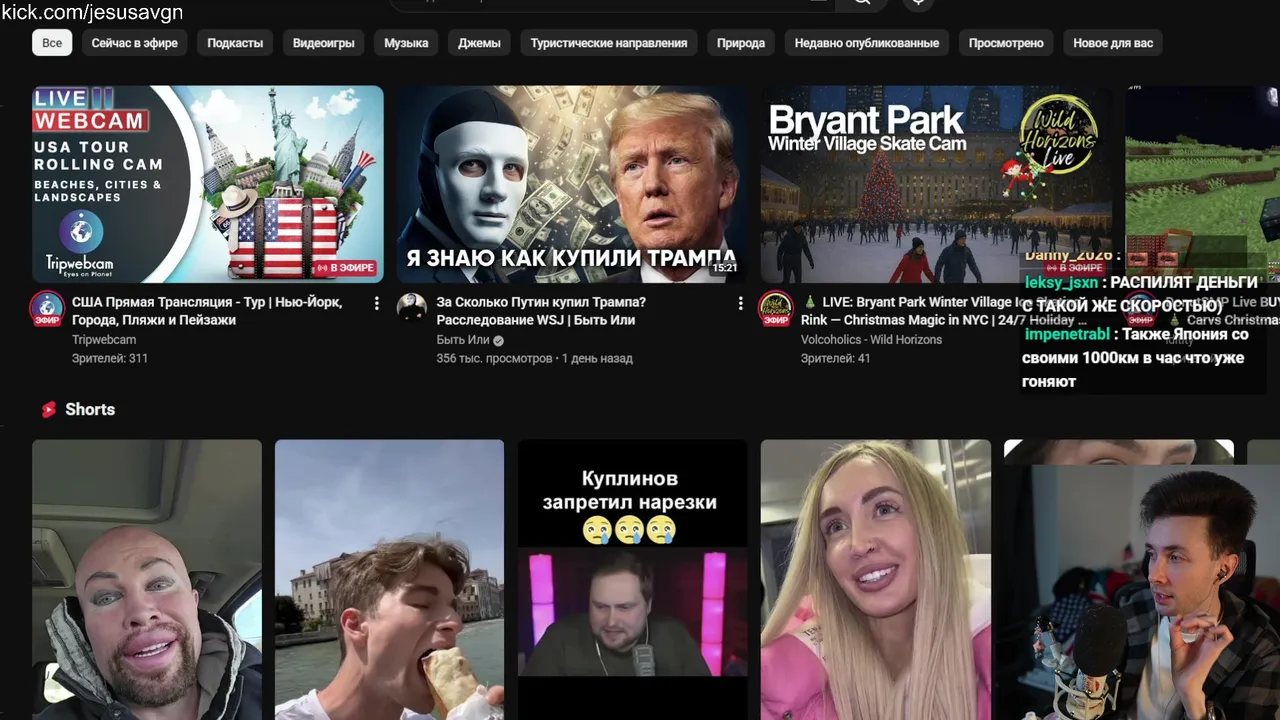This screenshot has height=720, width=1280.
Task: Open the USA Tour Rolling Cam thumbnail
Action: (x=208, y=184)
